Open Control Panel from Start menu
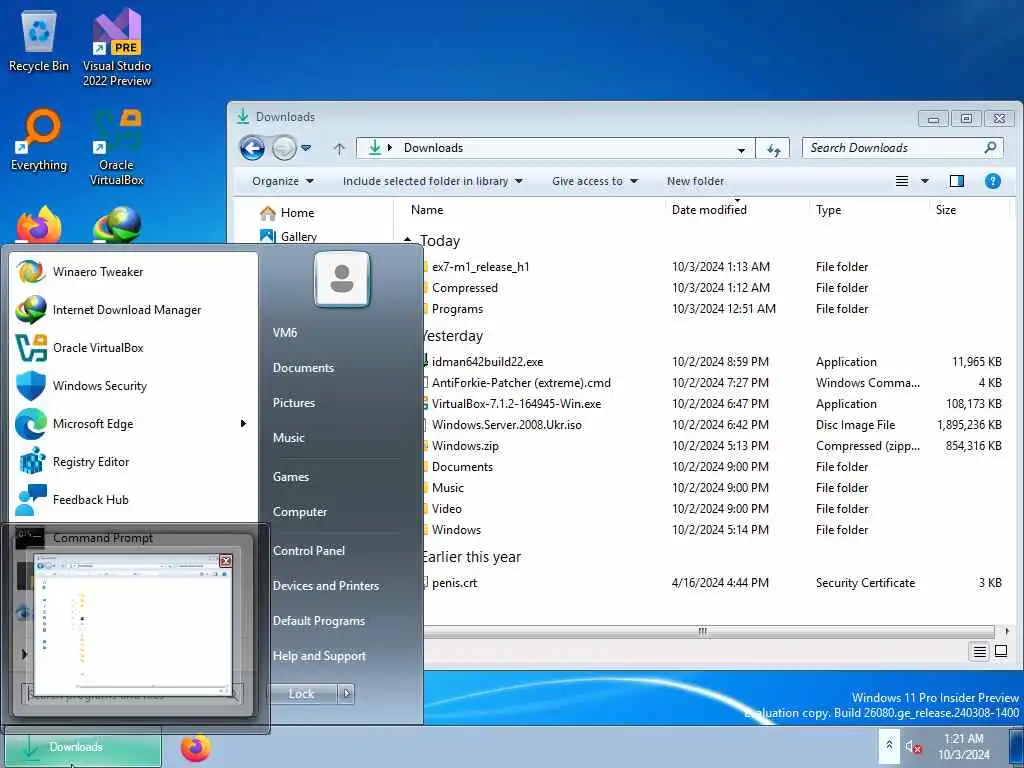This screenshot has width=1024, height=768. click(x=309, y=551)
